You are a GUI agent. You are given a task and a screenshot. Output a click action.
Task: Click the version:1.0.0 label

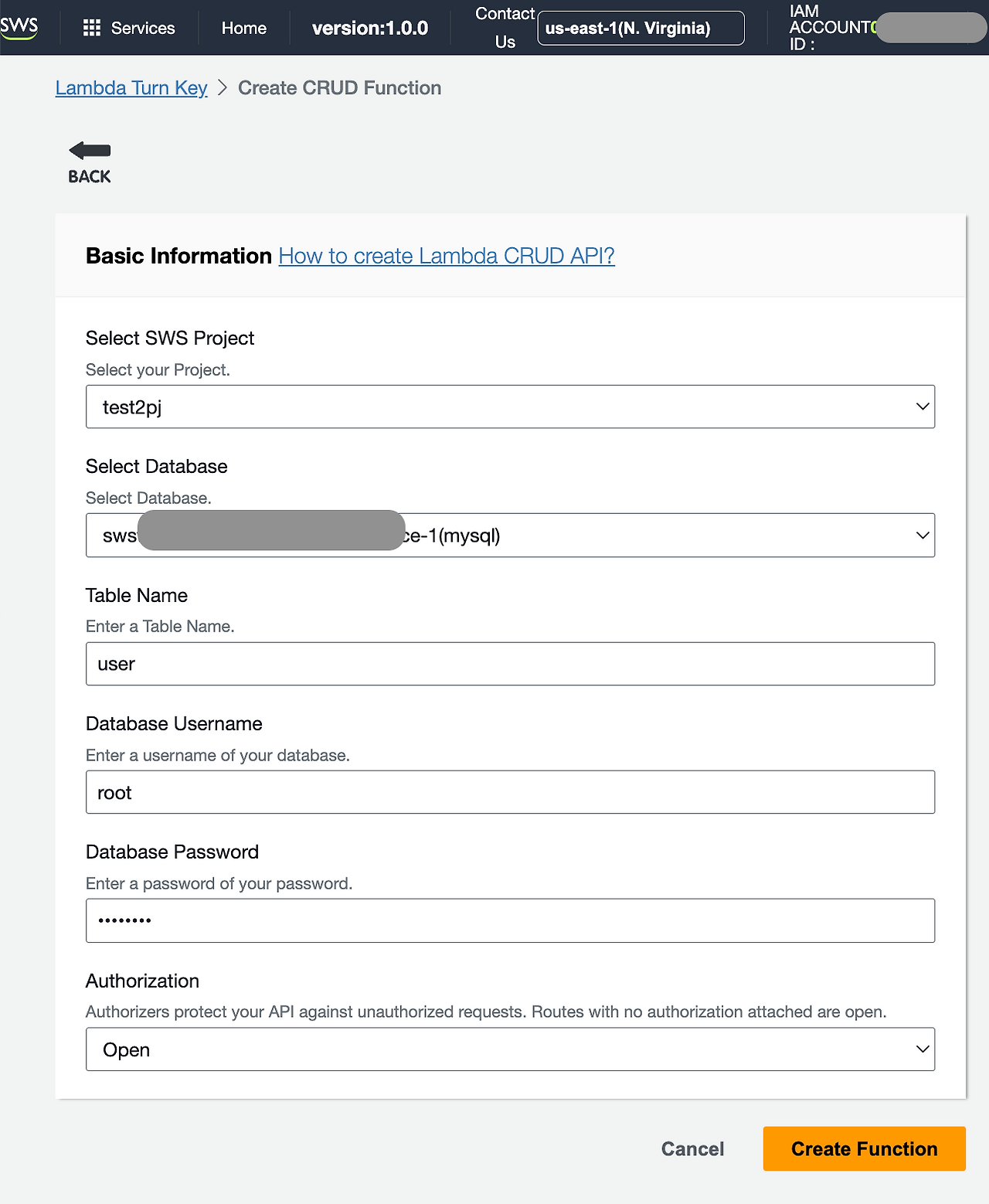[370, 28]
